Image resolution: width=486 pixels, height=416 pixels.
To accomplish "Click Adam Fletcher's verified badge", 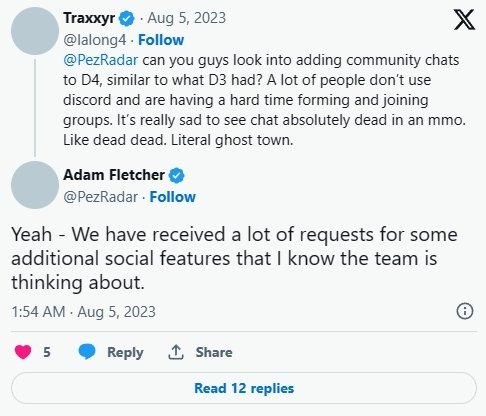I will point(176,175).
